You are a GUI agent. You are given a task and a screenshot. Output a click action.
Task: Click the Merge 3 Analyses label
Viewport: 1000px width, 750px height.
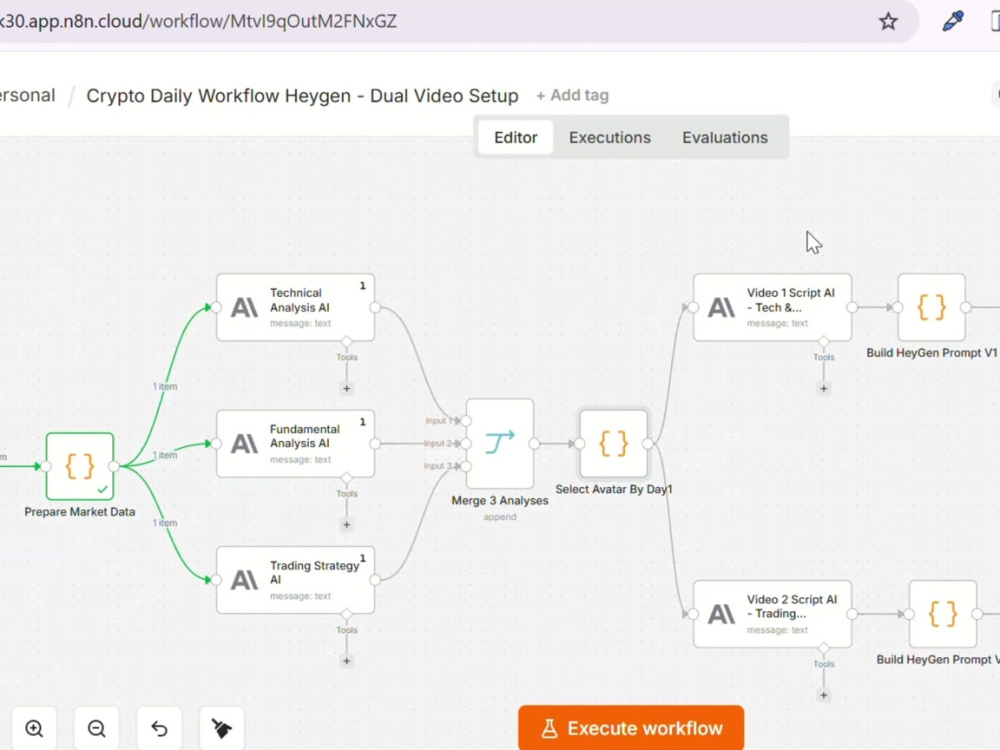(x=500, y=501)
